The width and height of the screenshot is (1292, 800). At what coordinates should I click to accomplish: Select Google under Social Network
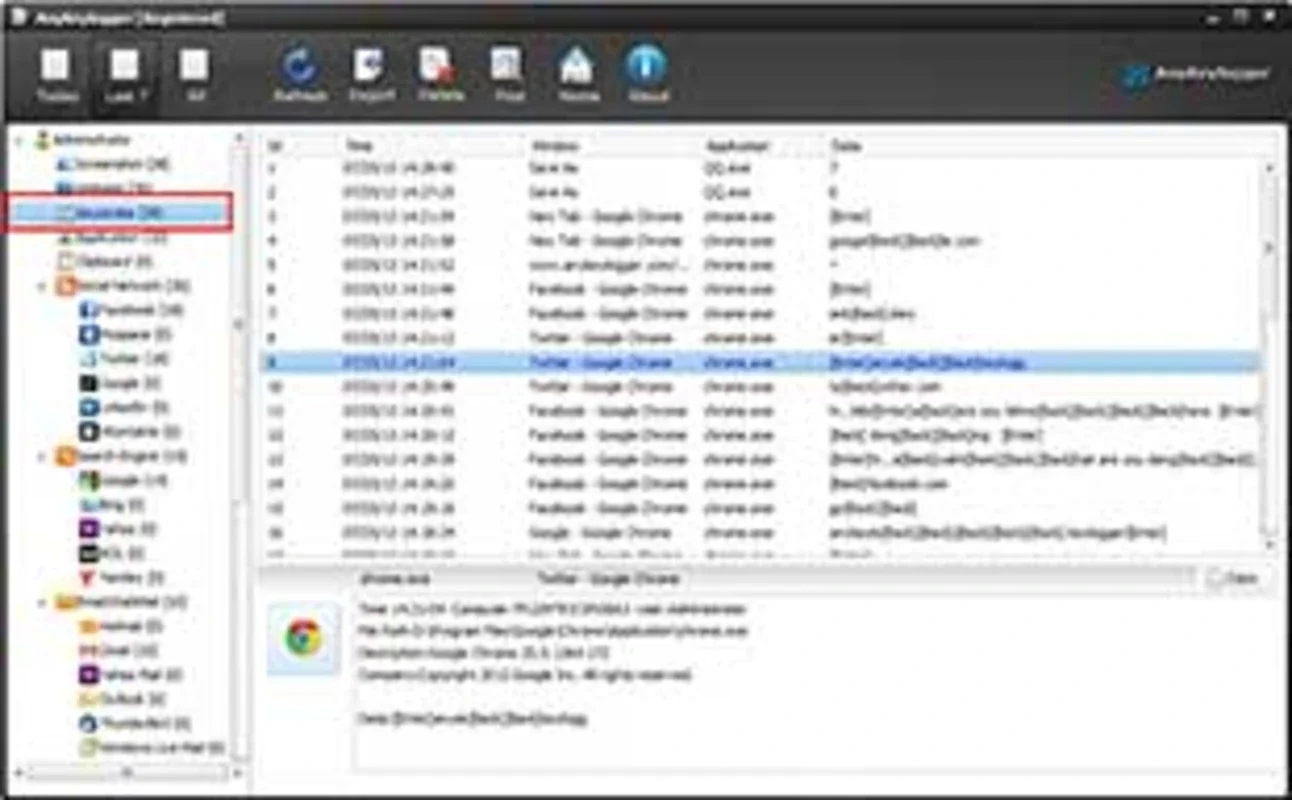tap(122, 384)
